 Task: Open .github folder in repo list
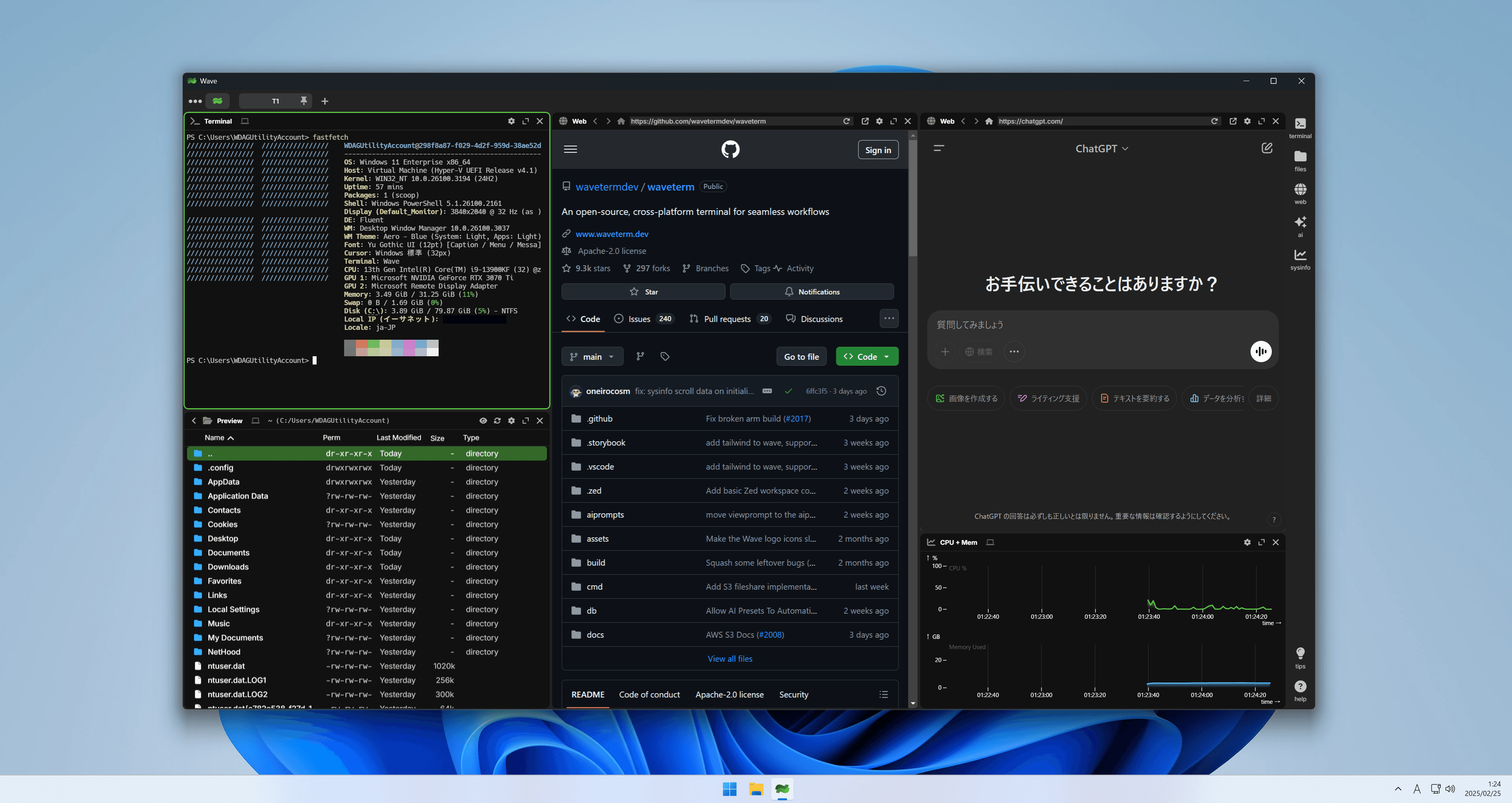click(598, 418)
